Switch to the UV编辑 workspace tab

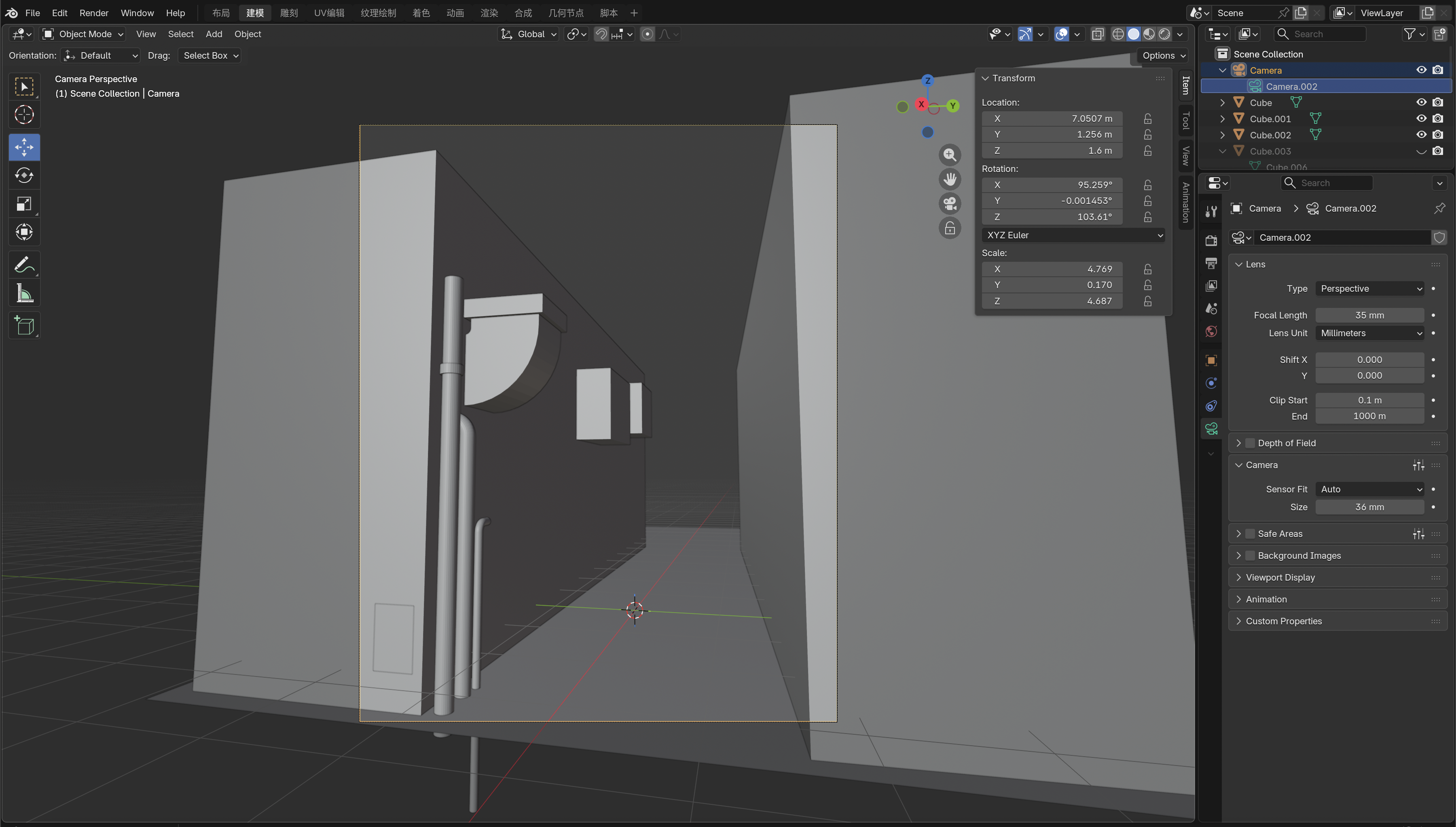click(329, 13)
